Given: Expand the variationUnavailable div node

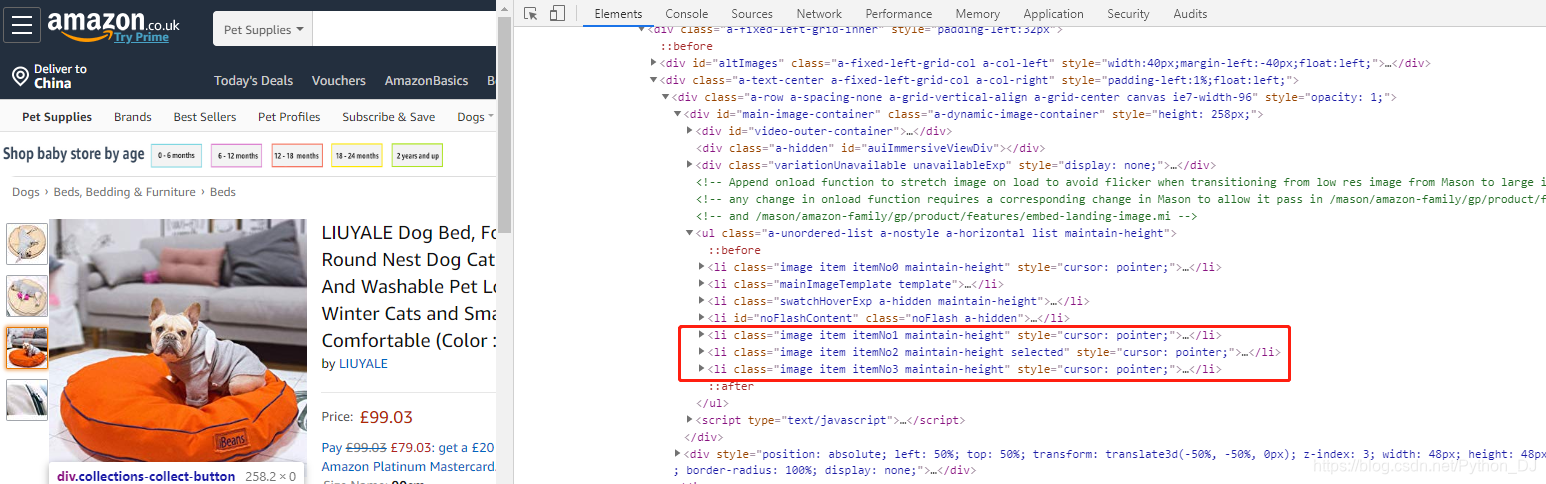Looking at the screenshot, I should tap(689, 165).
